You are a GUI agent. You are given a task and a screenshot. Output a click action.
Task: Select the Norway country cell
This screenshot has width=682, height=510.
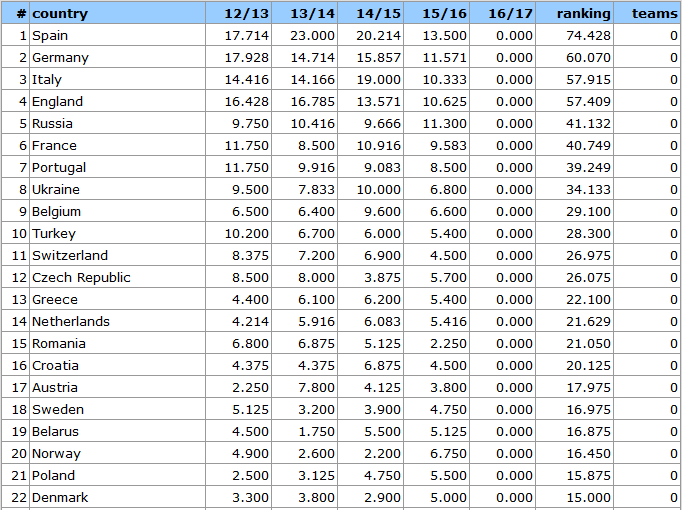pyautogui.click(x=117, y=453)
